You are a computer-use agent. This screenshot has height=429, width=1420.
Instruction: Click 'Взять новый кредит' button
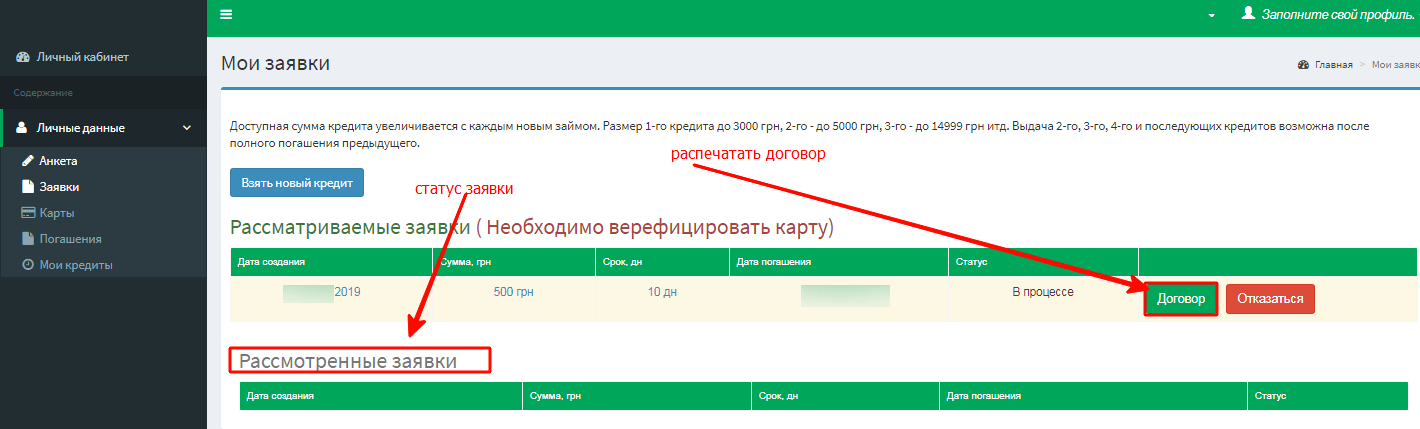(297, 184)
